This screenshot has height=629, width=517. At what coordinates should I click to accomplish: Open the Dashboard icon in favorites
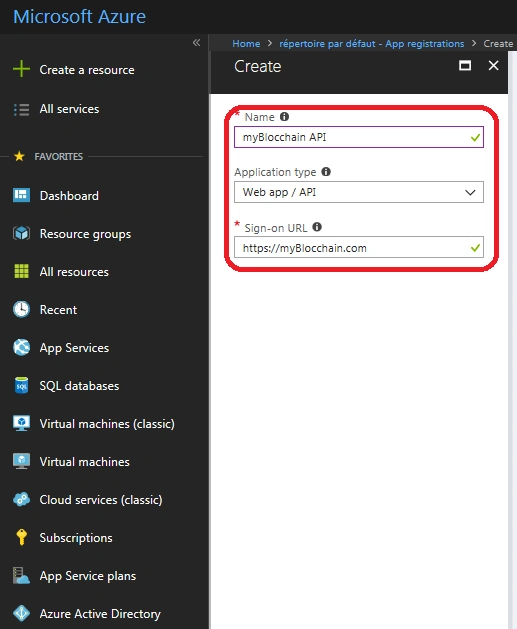21,195
